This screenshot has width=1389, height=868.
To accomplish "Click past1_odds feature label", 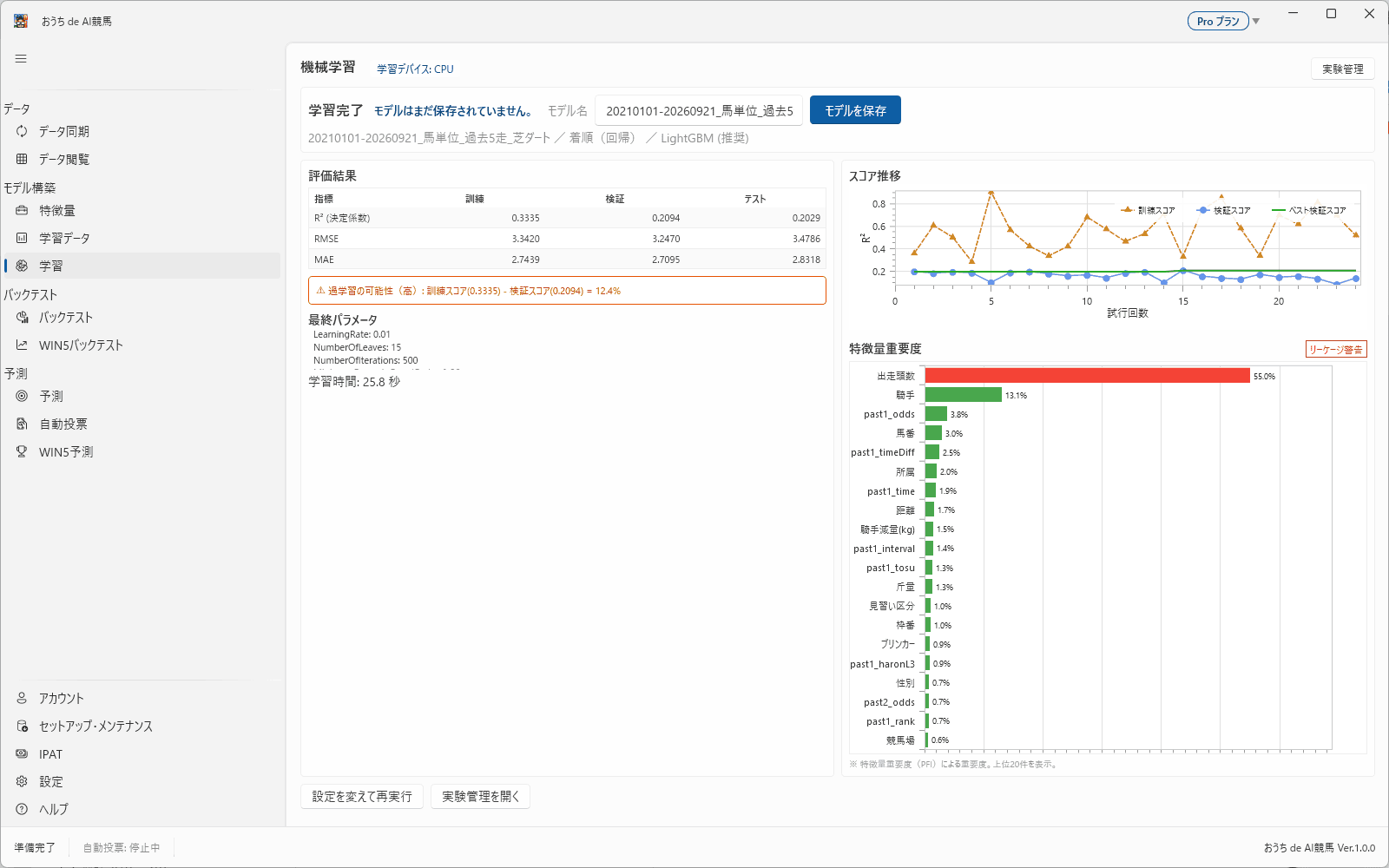I will 889,414.
